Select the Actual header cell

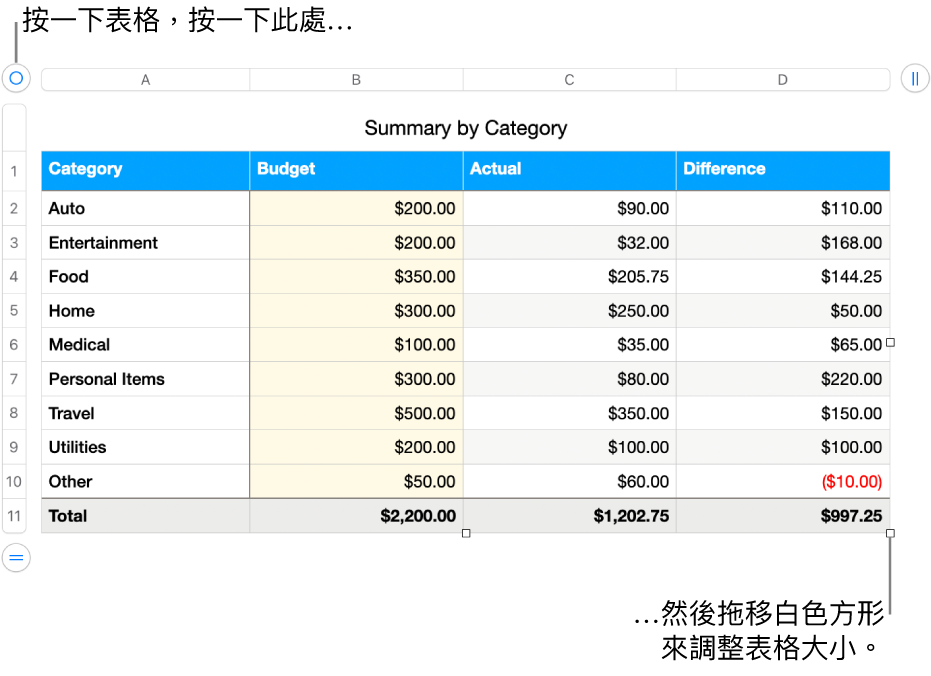(568, 170)
